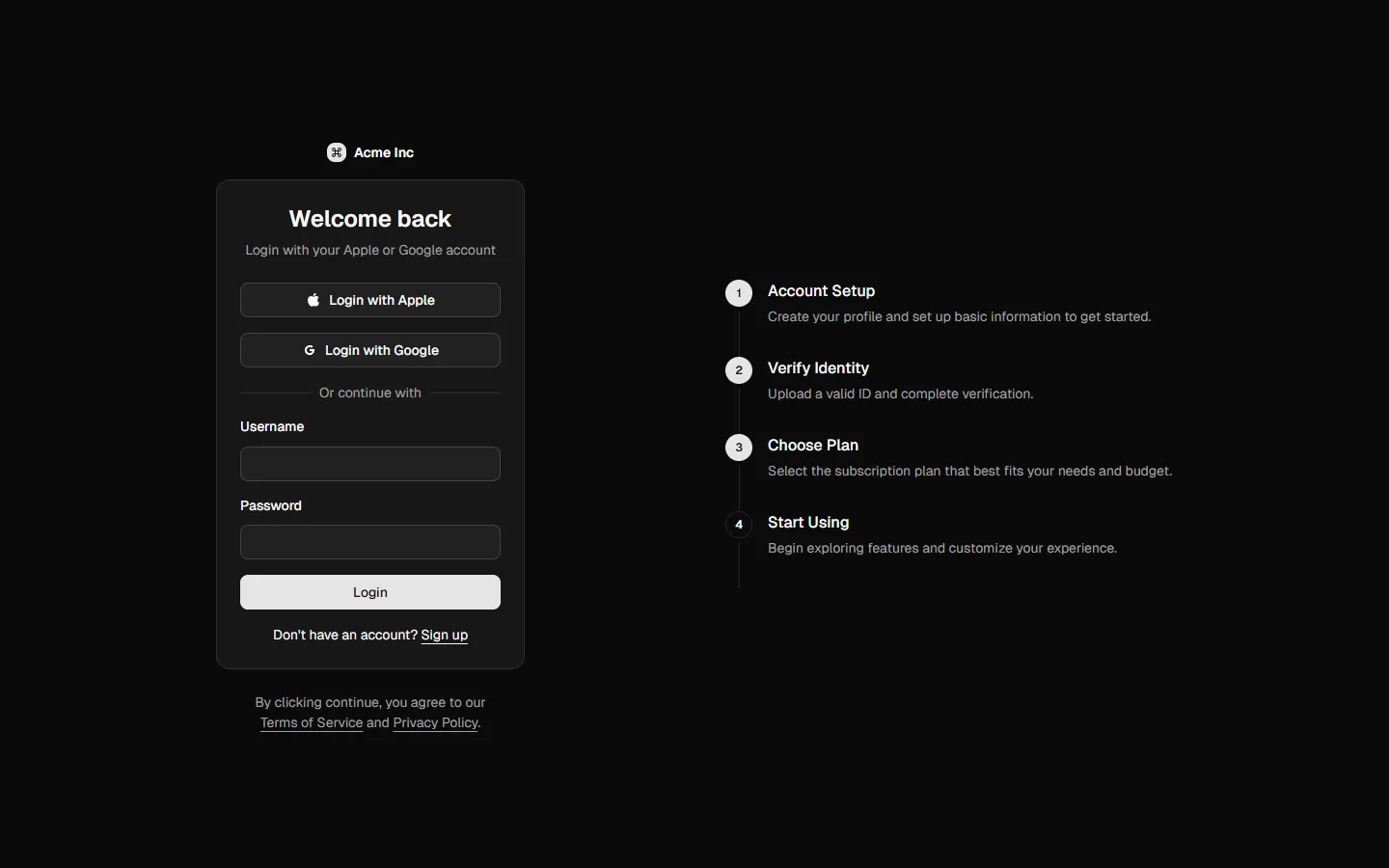Select the Verify Identity step title
This screenshot has width=1389, height=868.
(818, 368)
